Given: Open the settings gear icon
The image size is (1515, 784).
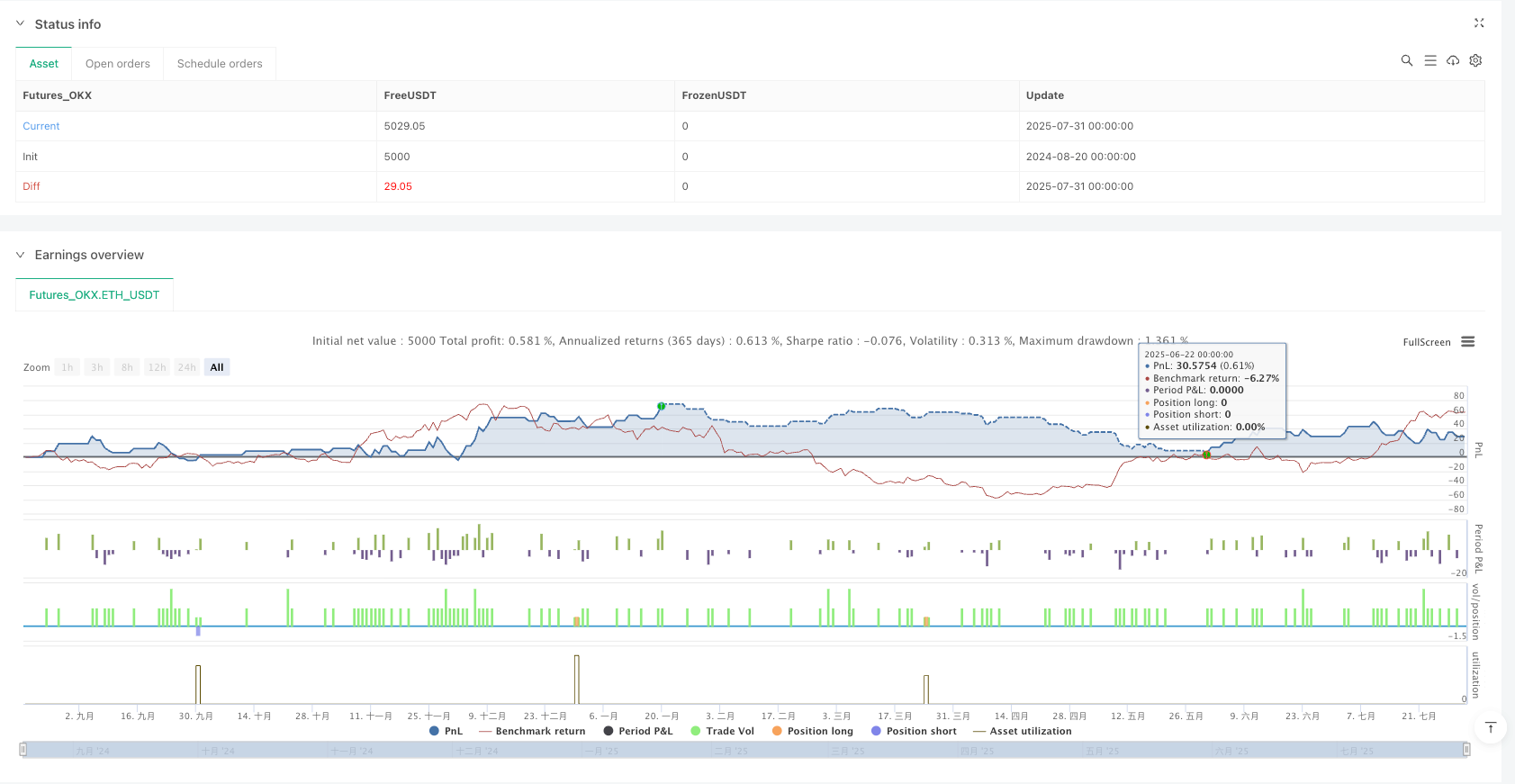Looking at the screenshot, I should pyautogui.click(x=1475, y=60).
